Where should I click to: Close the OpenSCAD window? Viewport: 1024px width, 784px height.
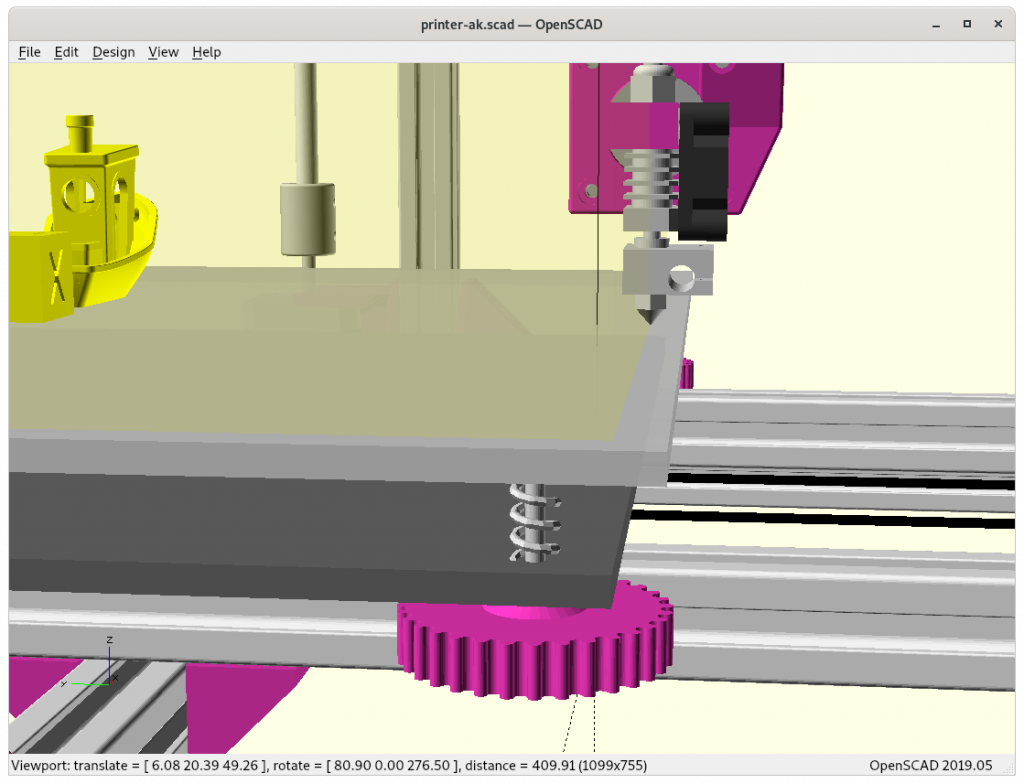(998, 24)
